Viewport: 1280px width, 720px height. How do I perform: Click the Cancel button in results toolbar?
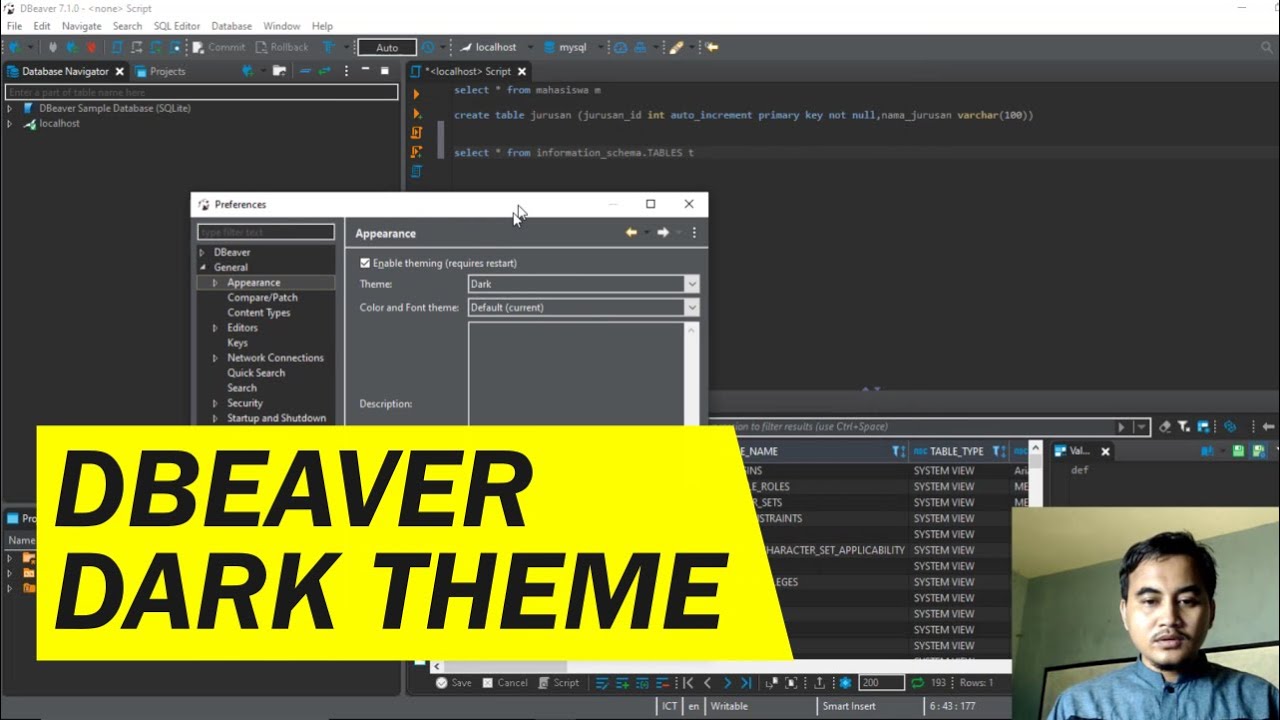point(505,683)
